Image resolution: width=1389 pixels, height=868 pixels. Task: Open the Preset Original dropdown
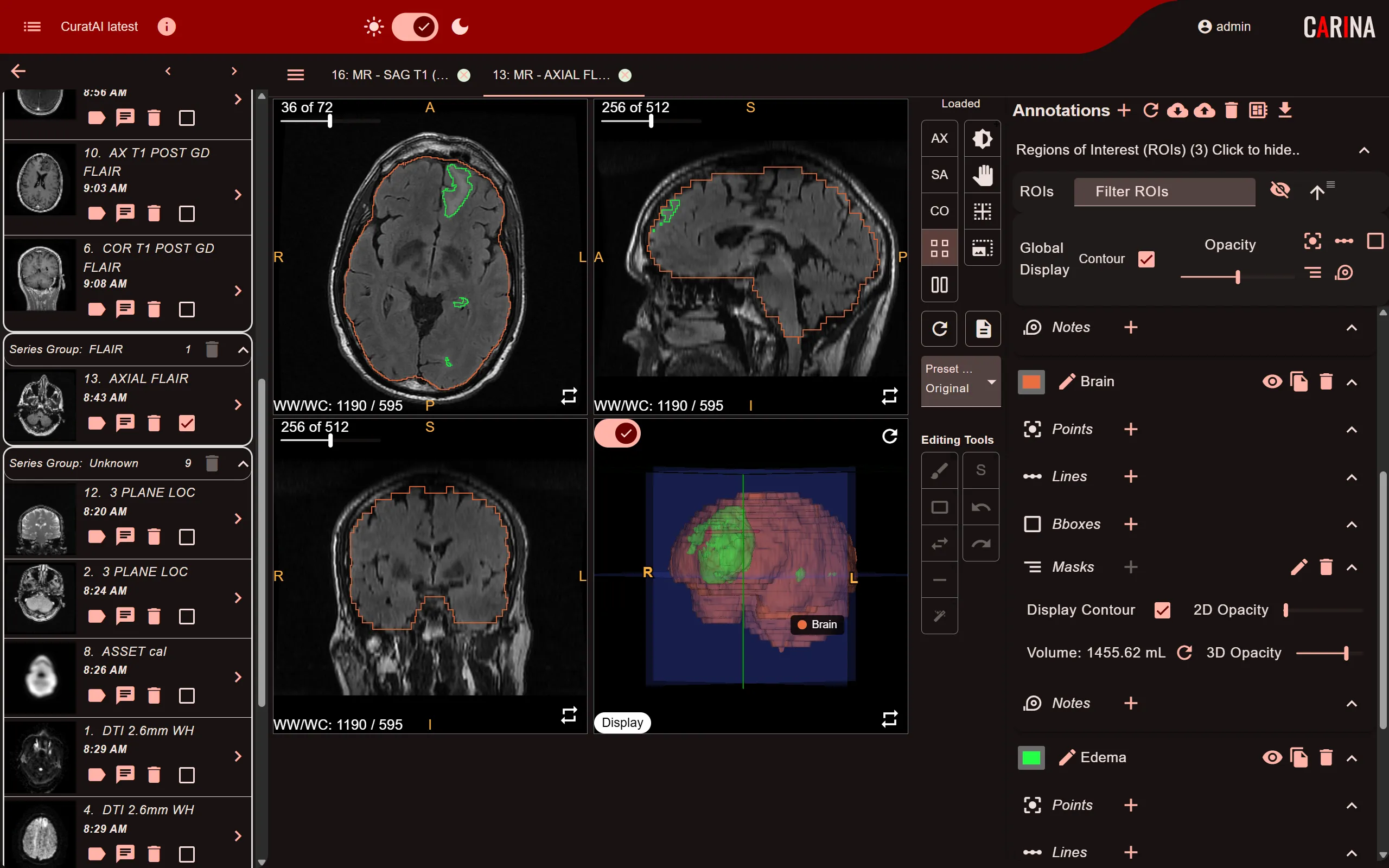(x=961, y=381)
